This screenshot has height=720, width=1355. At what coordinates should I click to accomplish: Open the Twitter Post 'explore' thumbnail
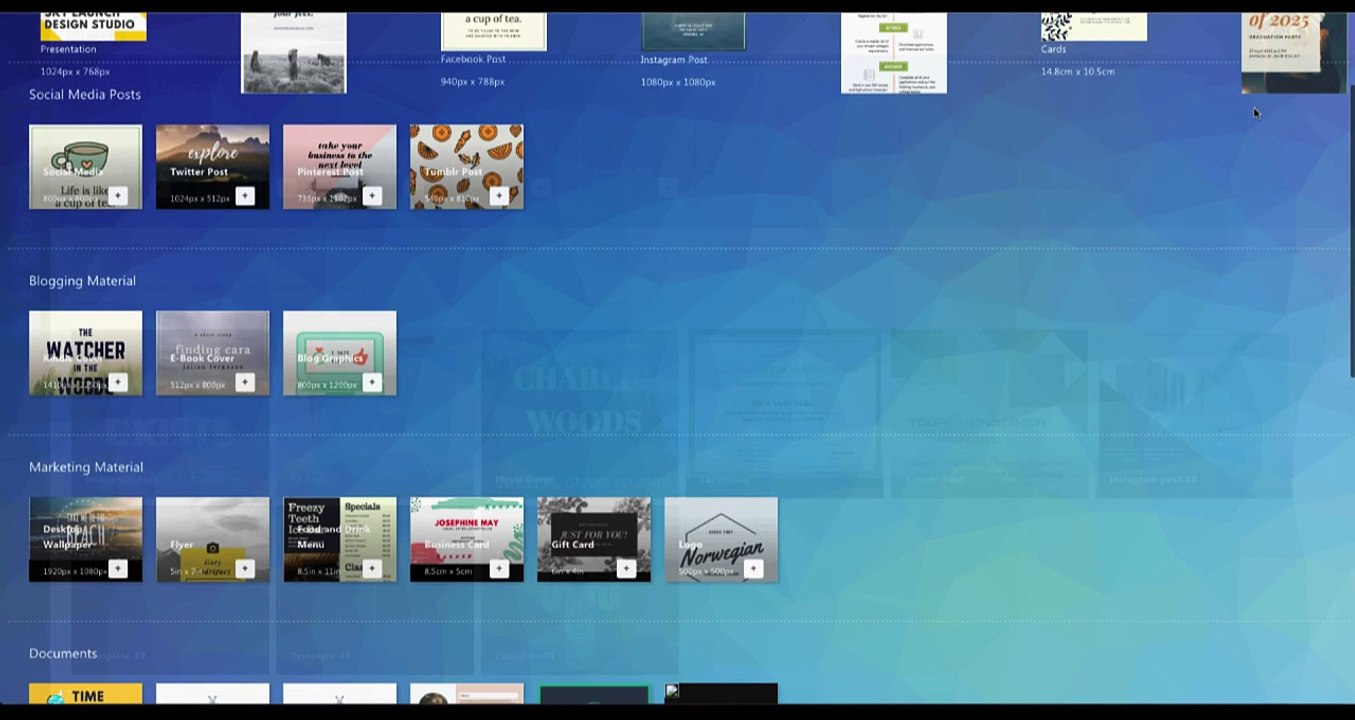(212, 166)
